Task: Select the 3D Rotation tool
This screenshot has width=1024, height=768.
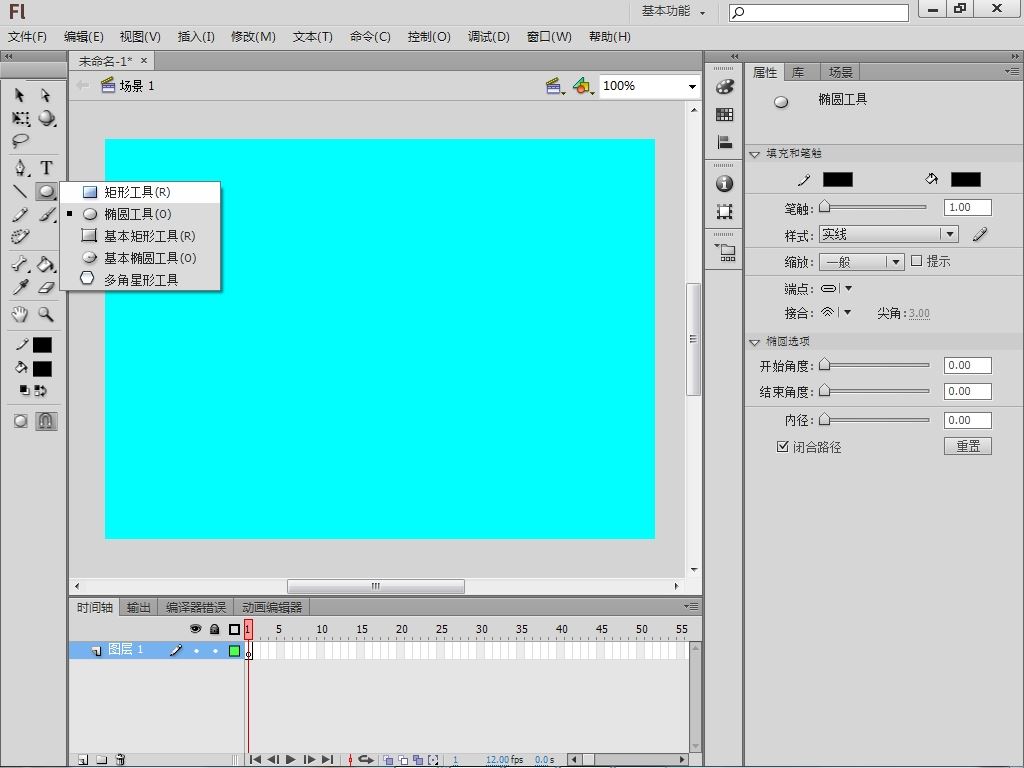Action: click(x=46, y=118)
